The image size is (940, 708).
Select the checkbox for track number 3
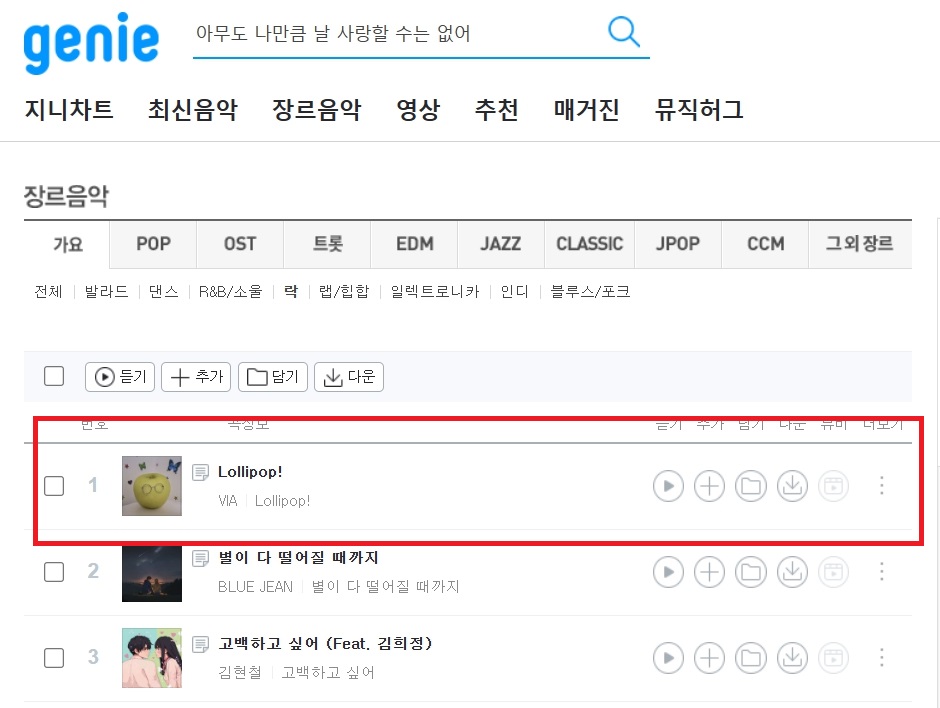click(54, 658)
